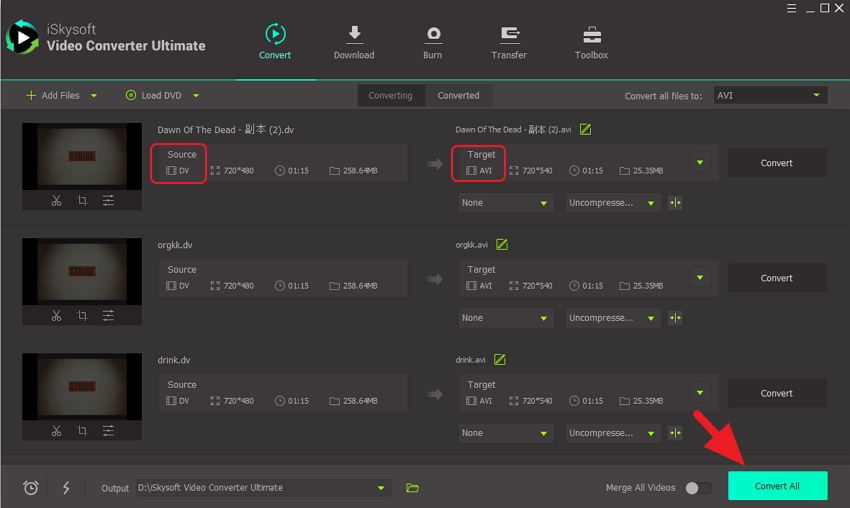Switch to the Download tab
Screen dimensions: 850x508
point(354,42)
